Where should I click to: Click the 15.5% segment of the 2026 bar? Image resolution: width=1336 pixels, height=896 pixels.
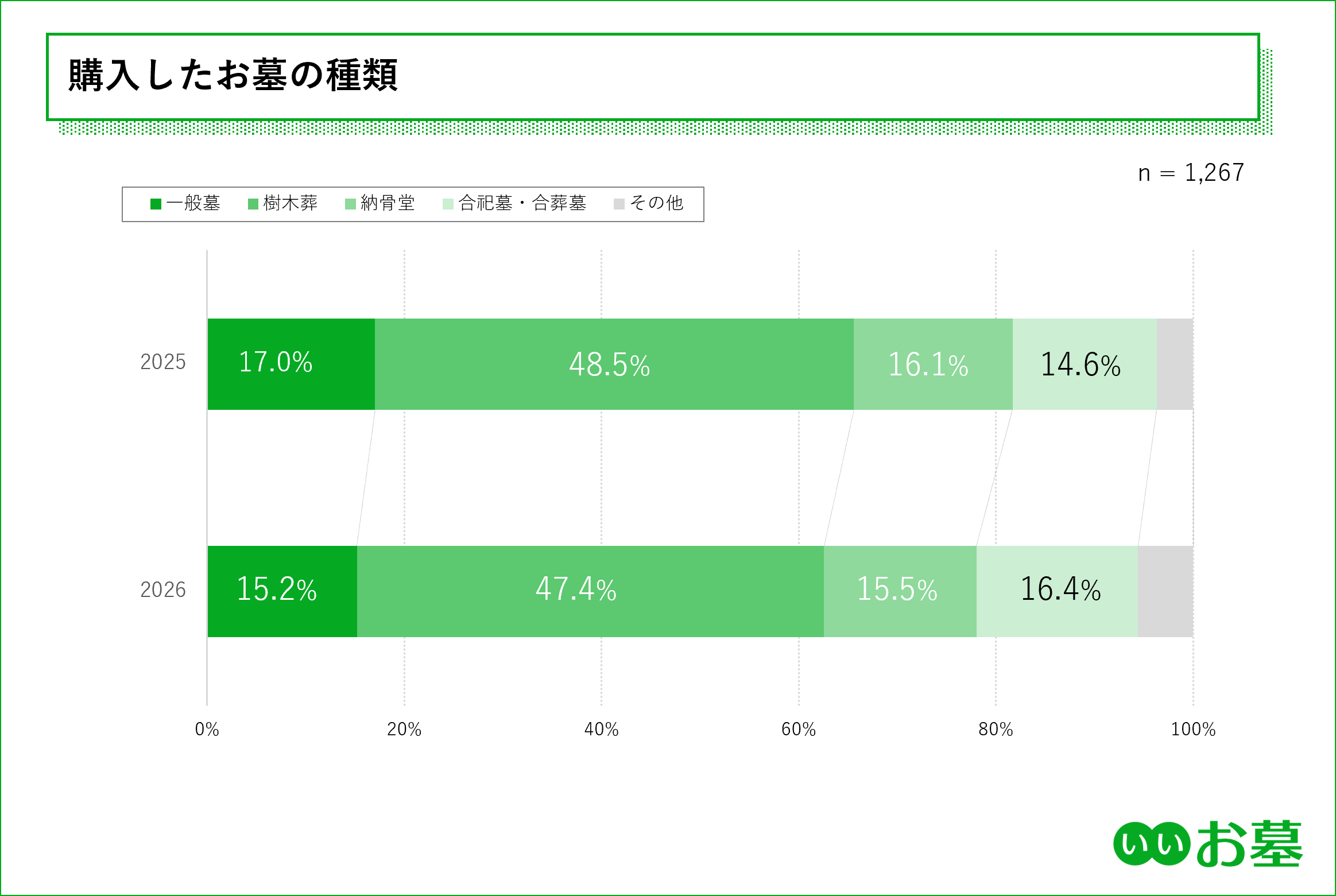[x=900, y=591]
